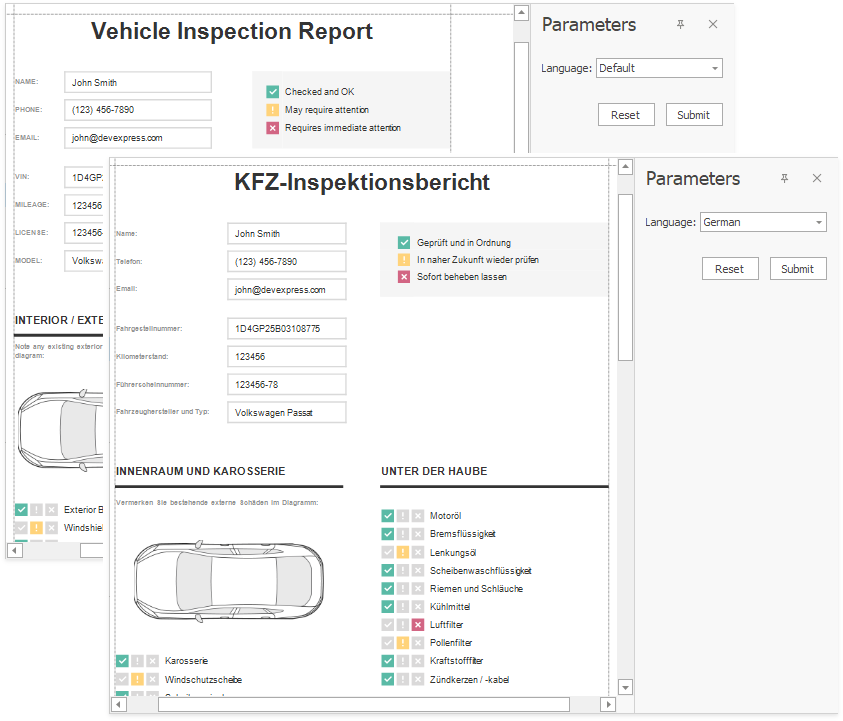The width and height of the screenshot is (843, 721).
Task: Click Reset in the German Parameters panel
Action: pos(729,269)
